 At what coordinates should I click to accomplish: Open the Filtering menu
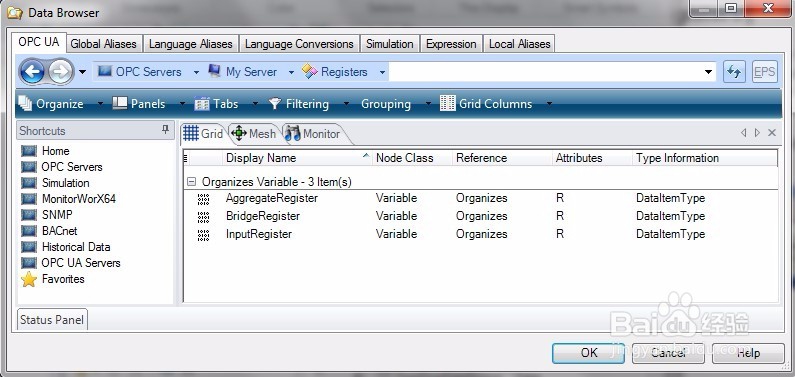point(299,104)
